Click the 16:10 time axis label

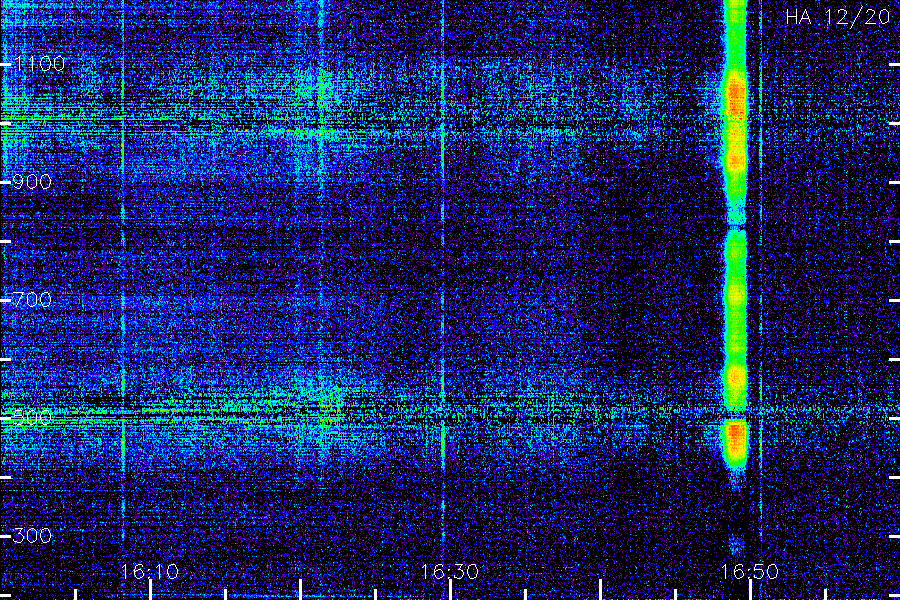click(149, 571)
